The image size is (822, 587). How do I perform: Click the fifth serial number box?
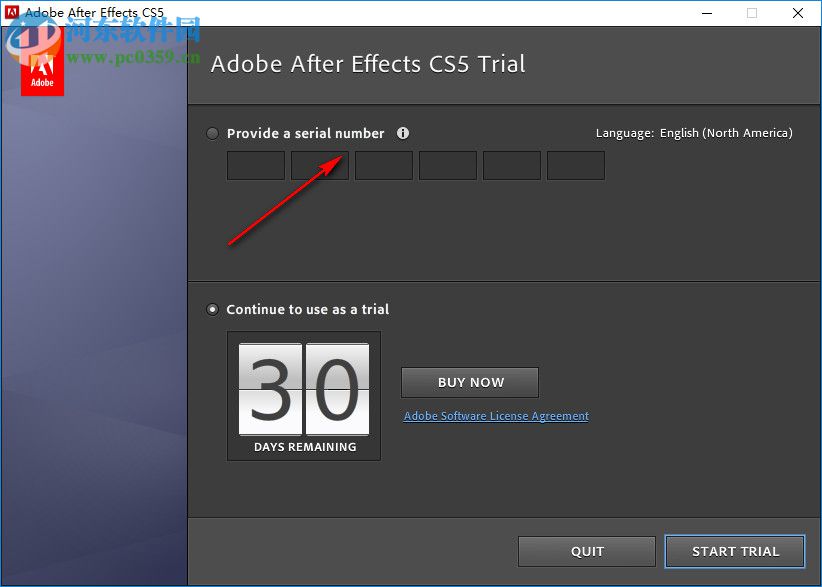click(511, 165)
